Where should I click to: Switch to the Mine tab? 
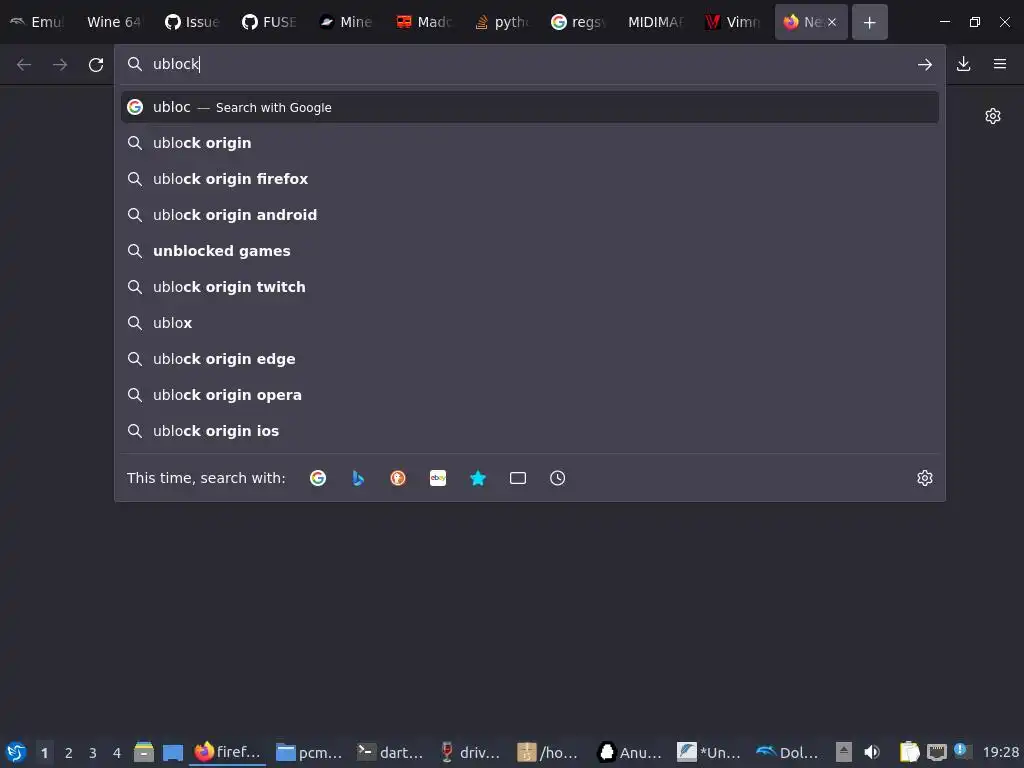345,22
